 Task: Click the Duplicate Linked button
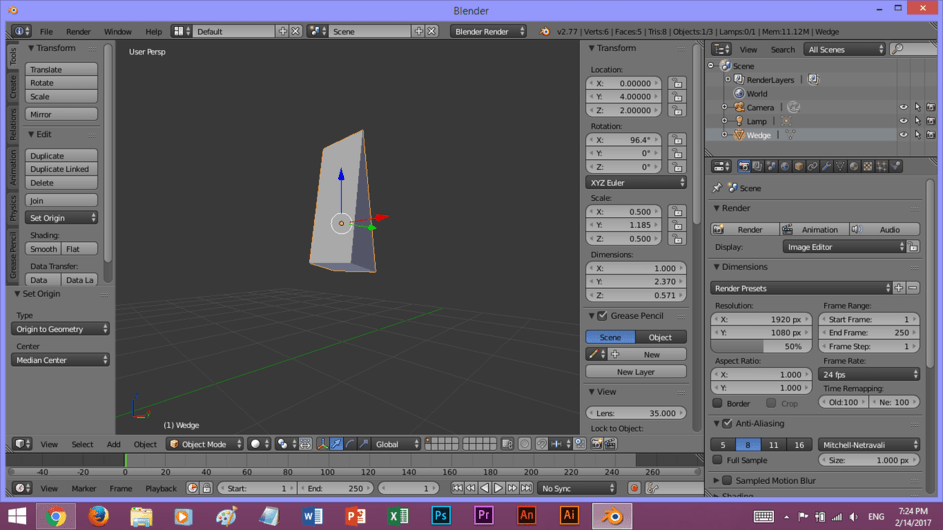click(61, 169)
